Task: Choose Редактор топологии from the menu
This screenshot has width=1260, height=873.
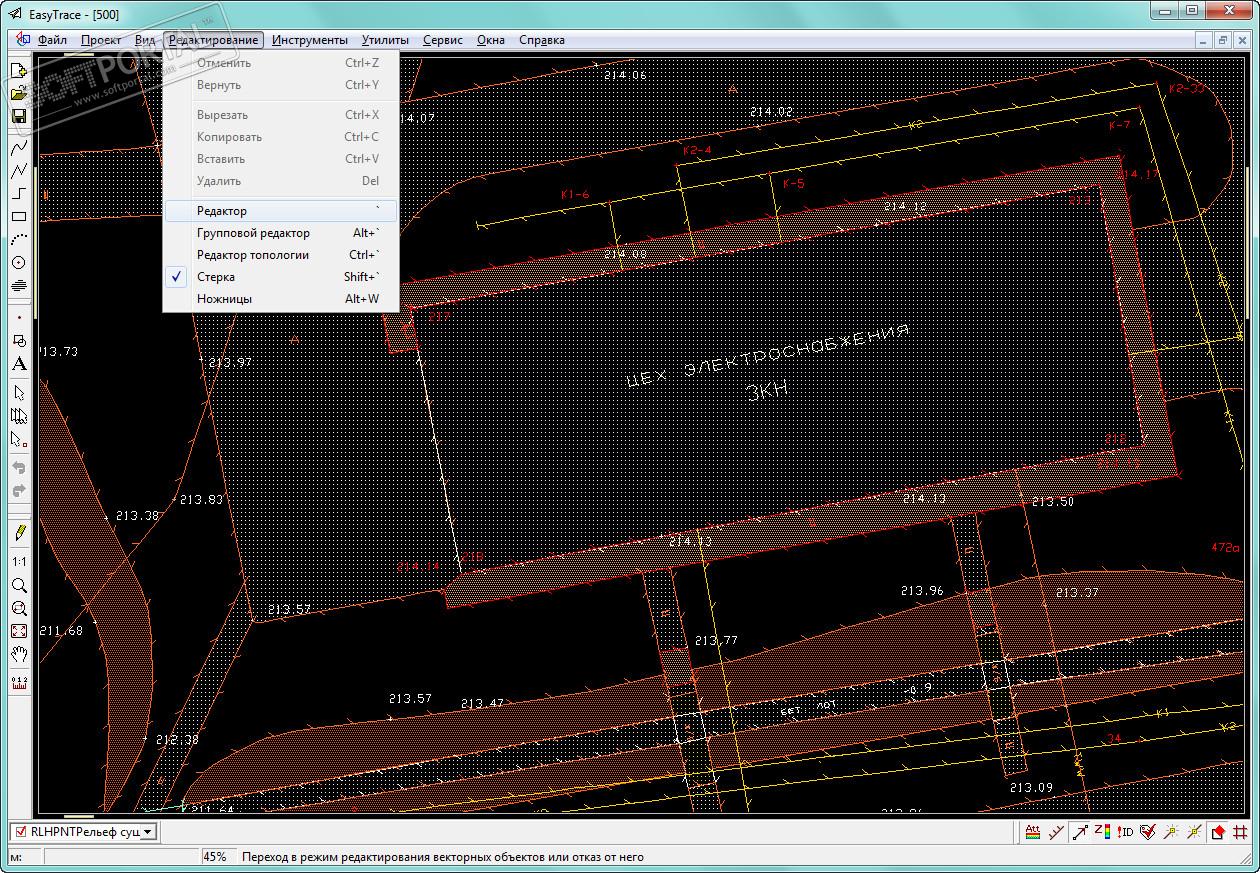Action: 252,255
